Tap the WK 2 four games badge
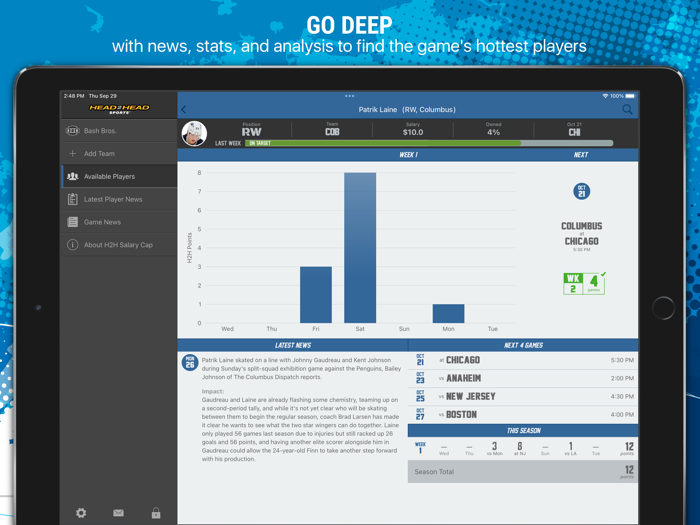 [x=584, y=283]
